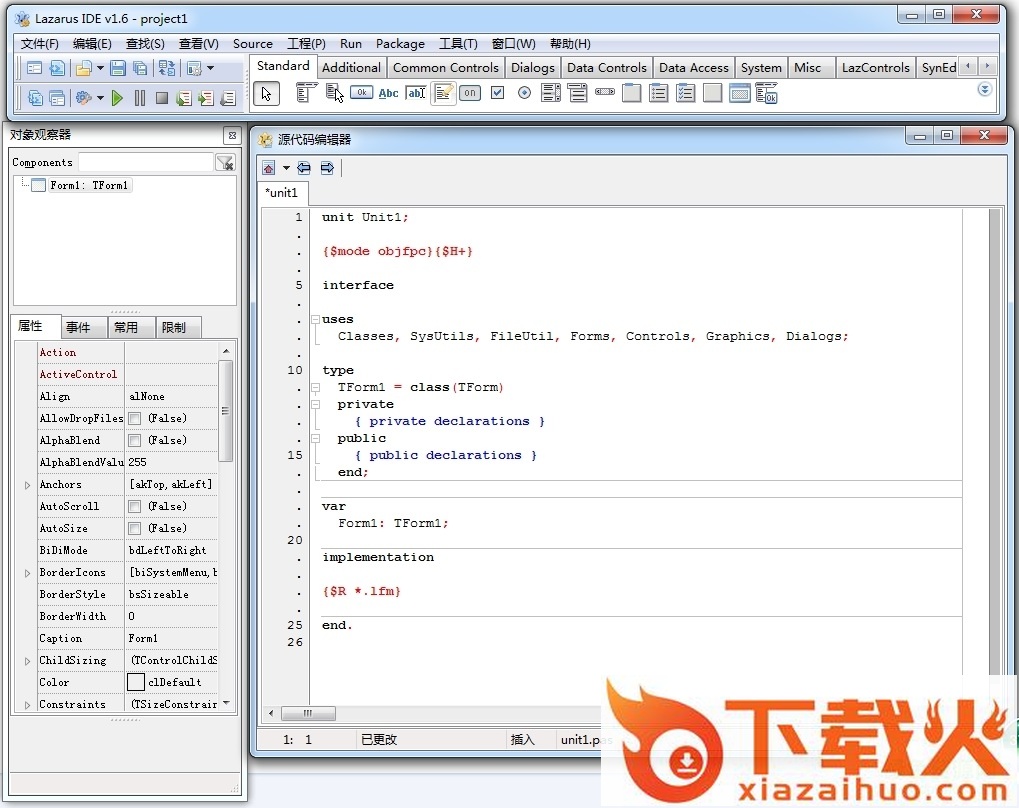Toggle the AllowDropFiles checkbox
1019x808 pixels.
click(134, 419)
